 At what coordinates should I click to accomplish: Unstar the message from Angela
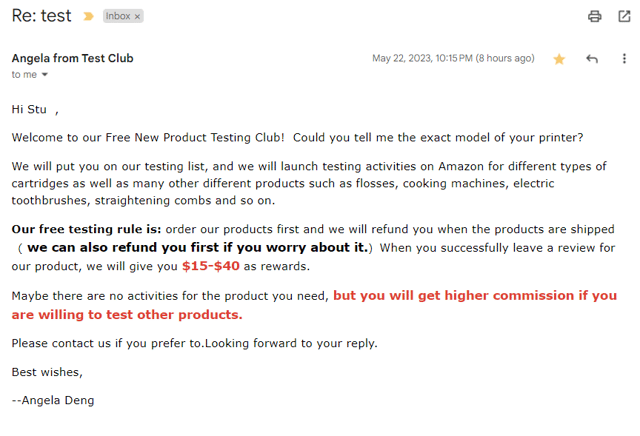point(559,59)
